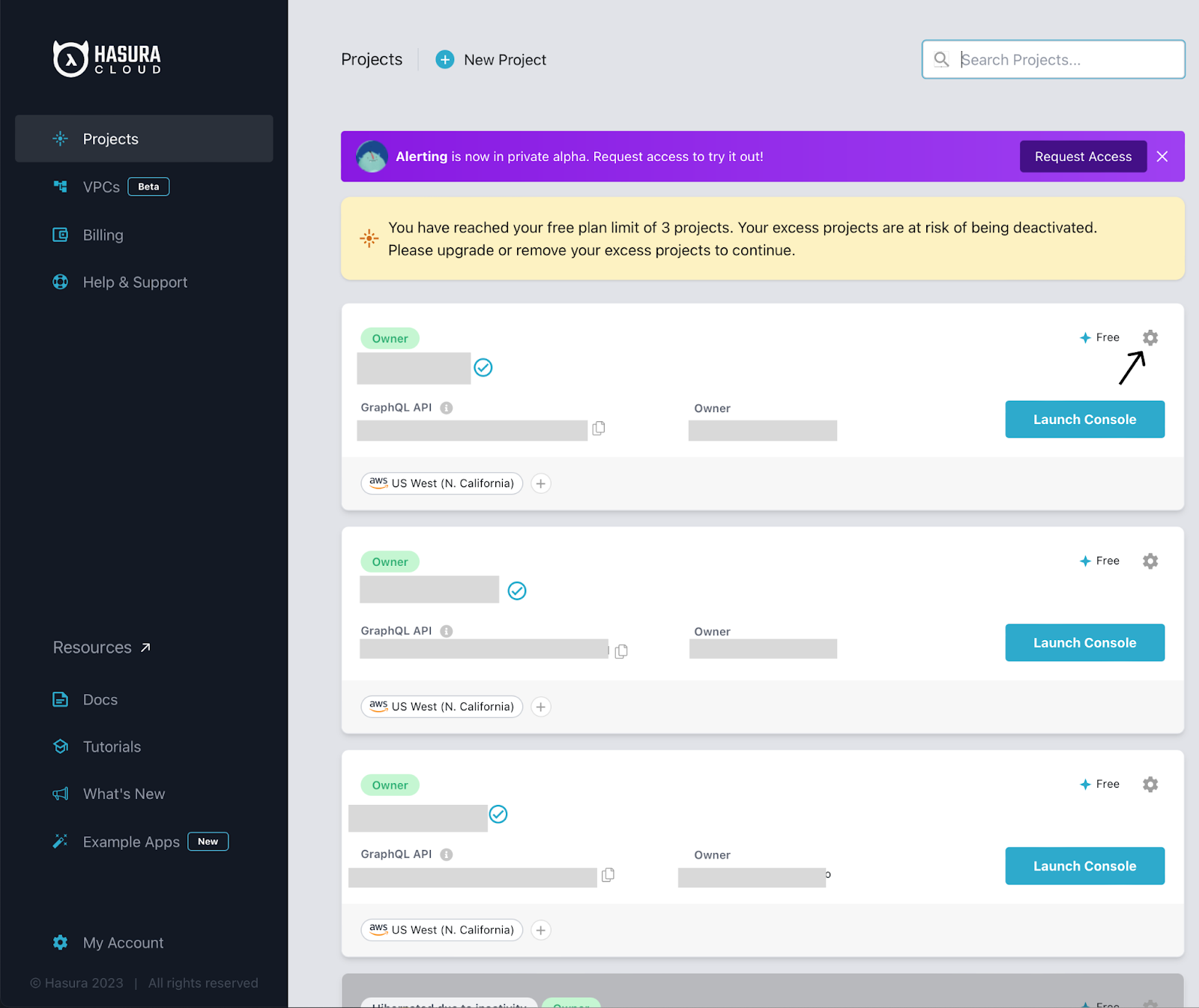Click the Tutorials graduation icon
Viewport: 1199px width, 1008px height.
pyautogui.click(x=61, y=746)
